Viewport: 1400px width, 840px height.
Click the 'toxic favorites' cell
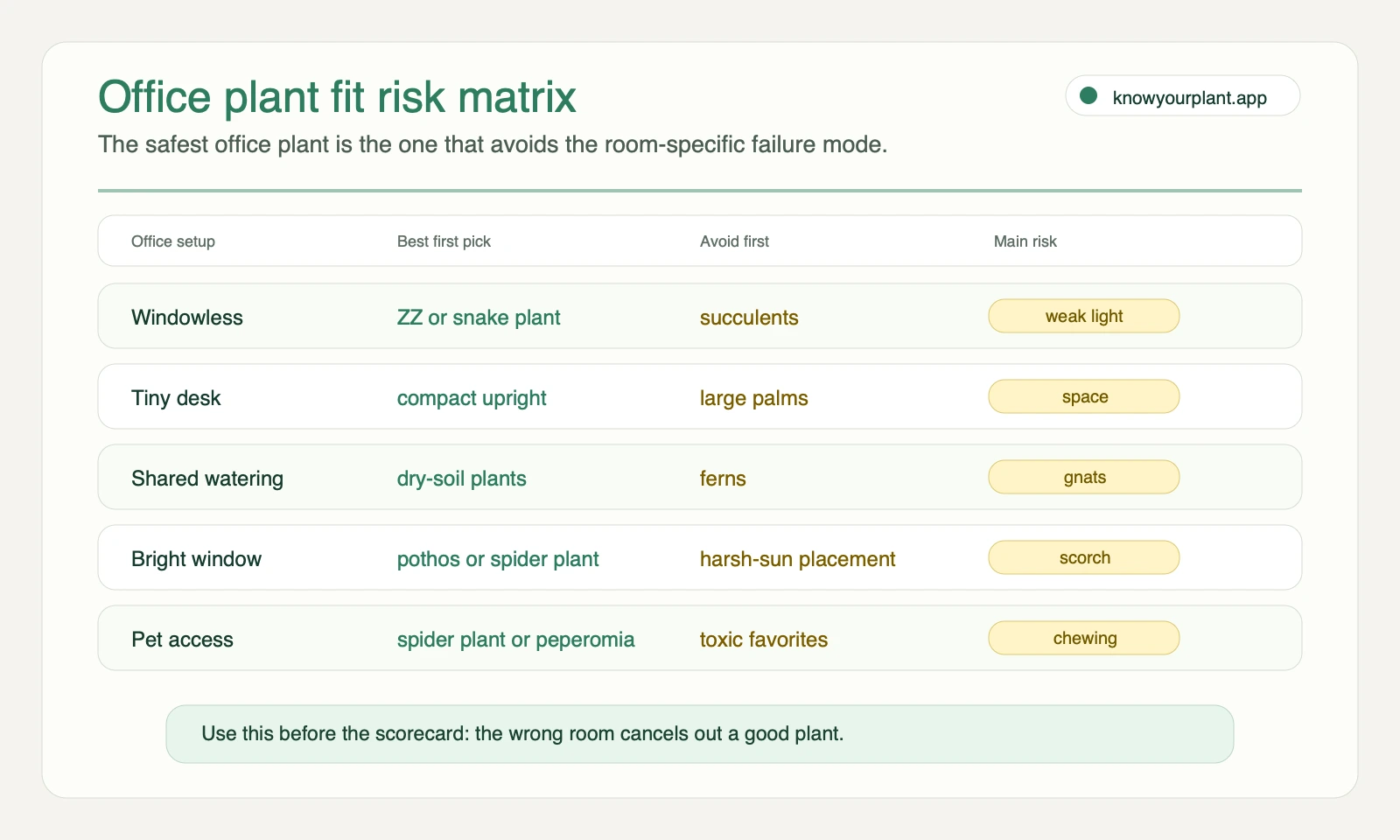pos(763,640)
